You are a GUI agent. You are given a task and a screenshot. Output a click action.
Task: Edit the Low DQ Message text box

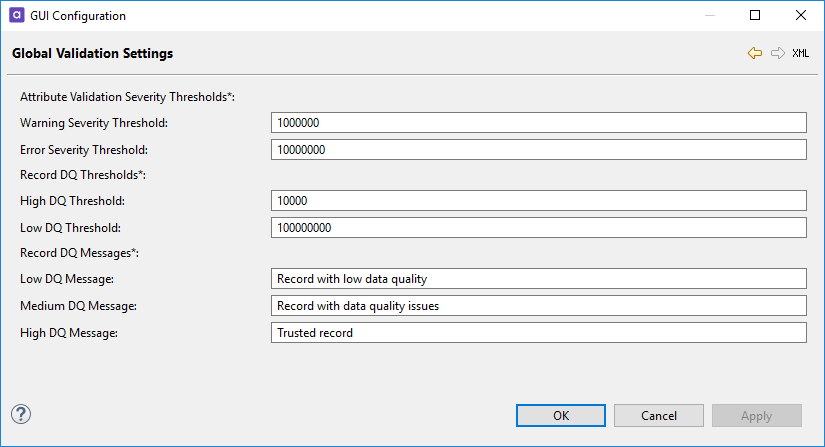pos(538,279)
